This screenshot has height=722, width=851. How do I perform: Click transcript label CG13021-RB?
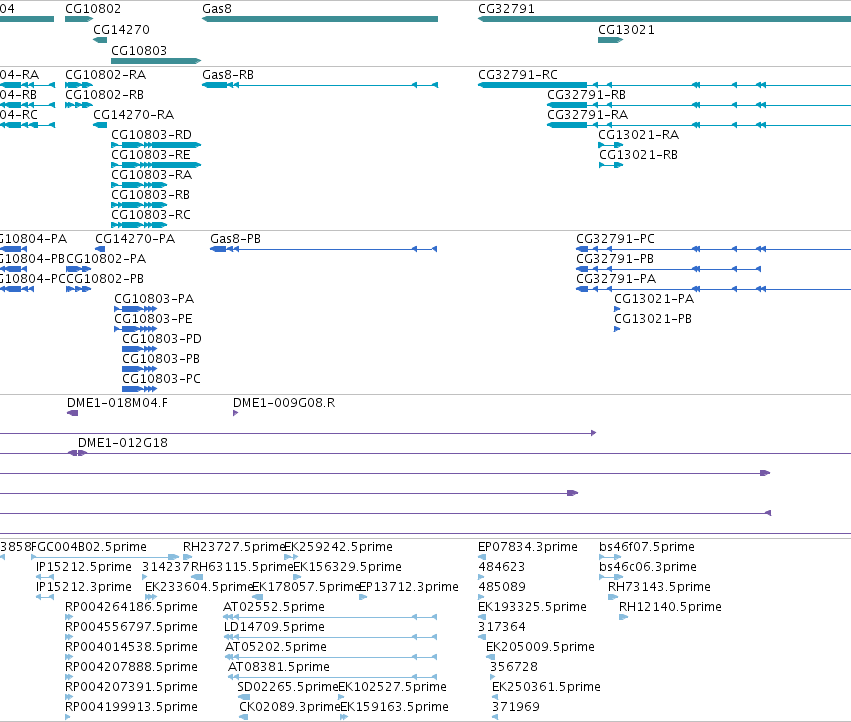638,155
